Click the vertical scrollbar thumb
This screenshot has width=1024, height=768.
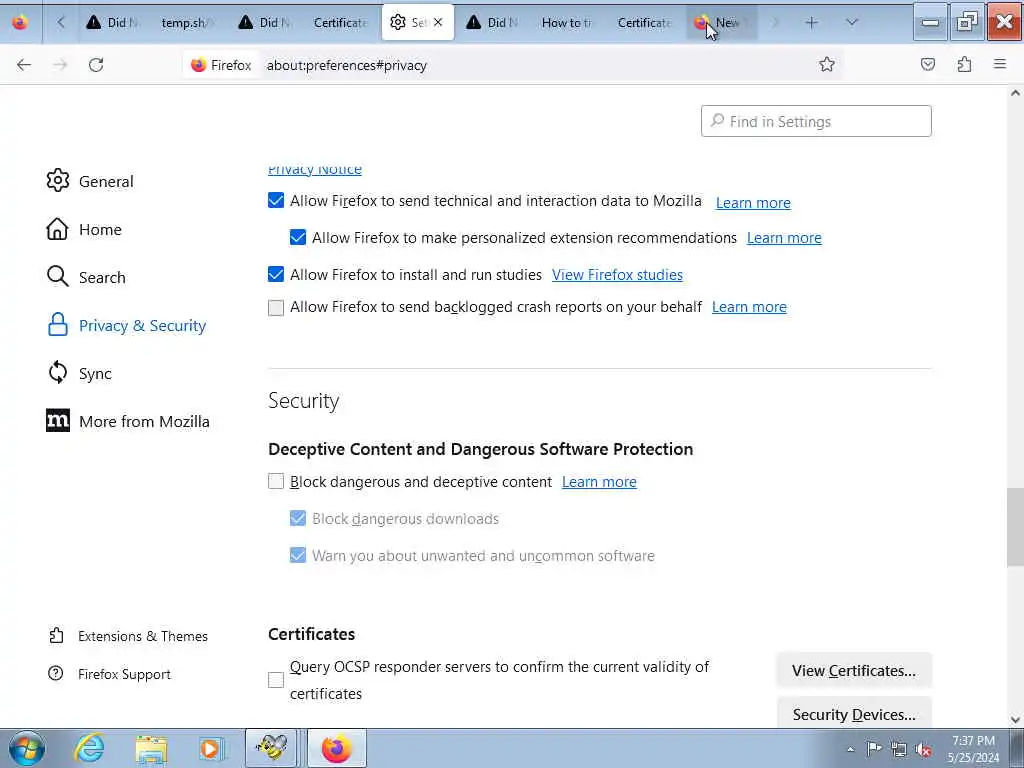tap(1015, 527)
